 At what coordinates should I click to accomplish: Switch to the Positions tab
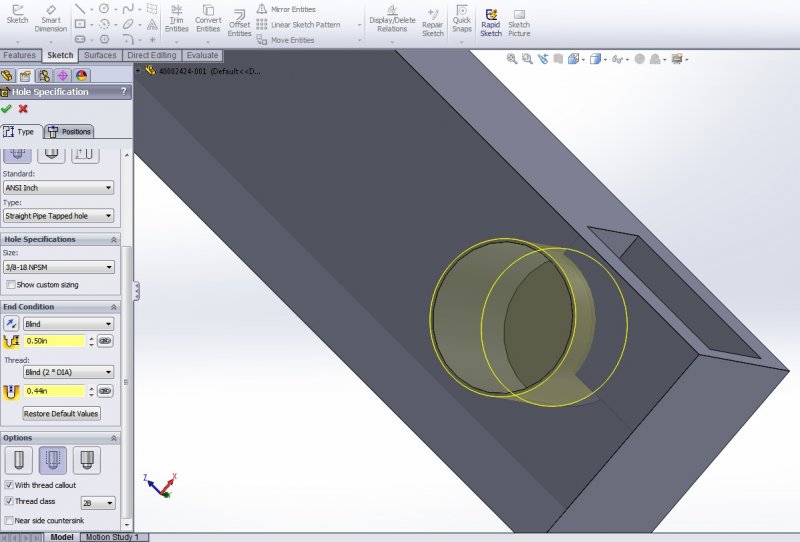coord(69,131)
